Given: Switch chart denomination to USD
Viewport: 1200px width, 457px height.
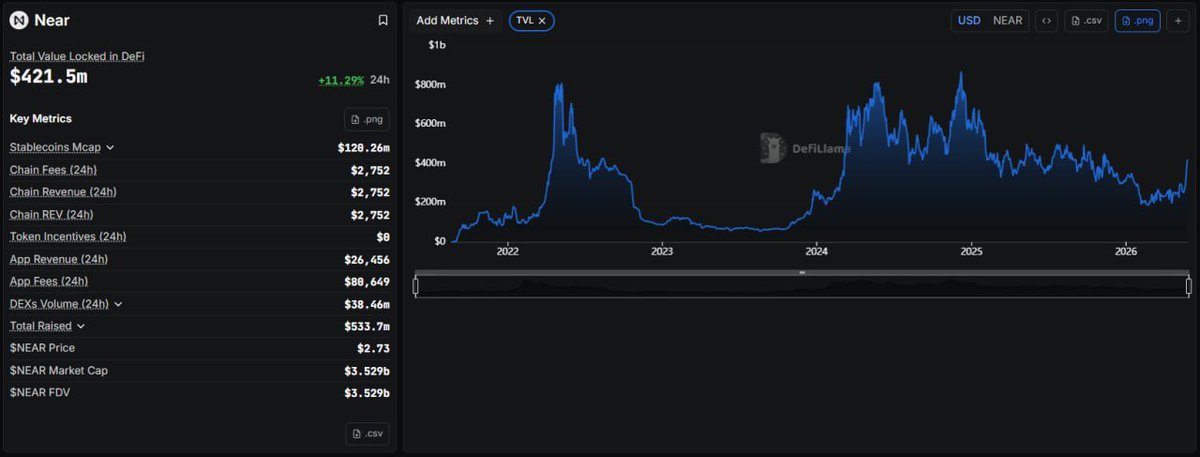Looking at the screenshot, I should (x=969, y=20).
